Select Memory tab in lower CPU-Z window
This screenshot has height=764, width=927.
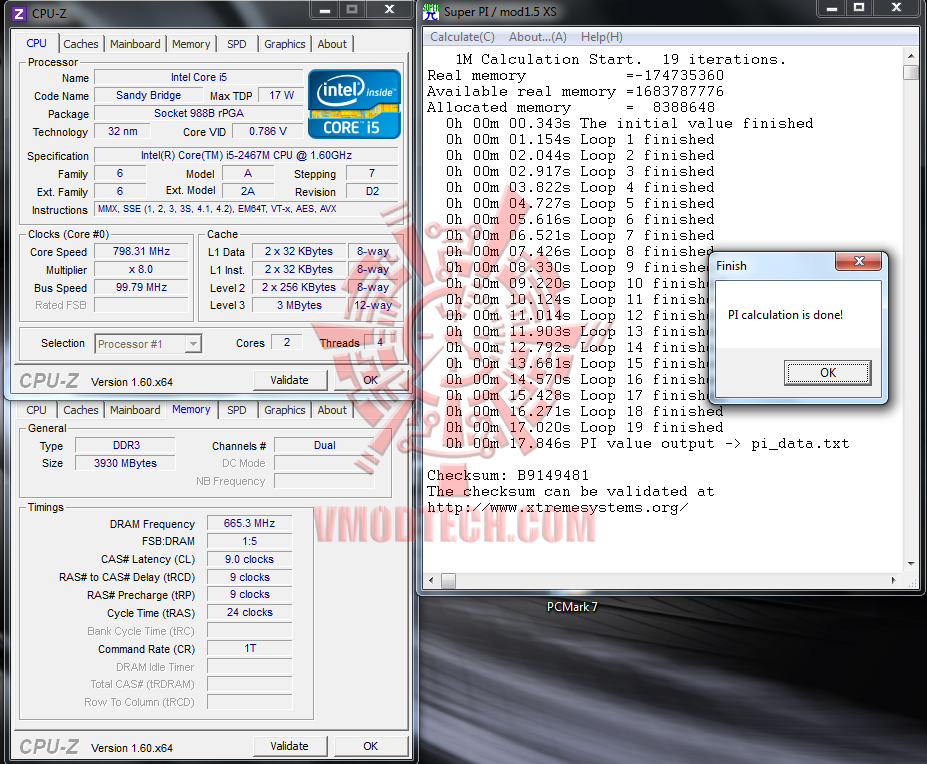click(x=191, y=409)
